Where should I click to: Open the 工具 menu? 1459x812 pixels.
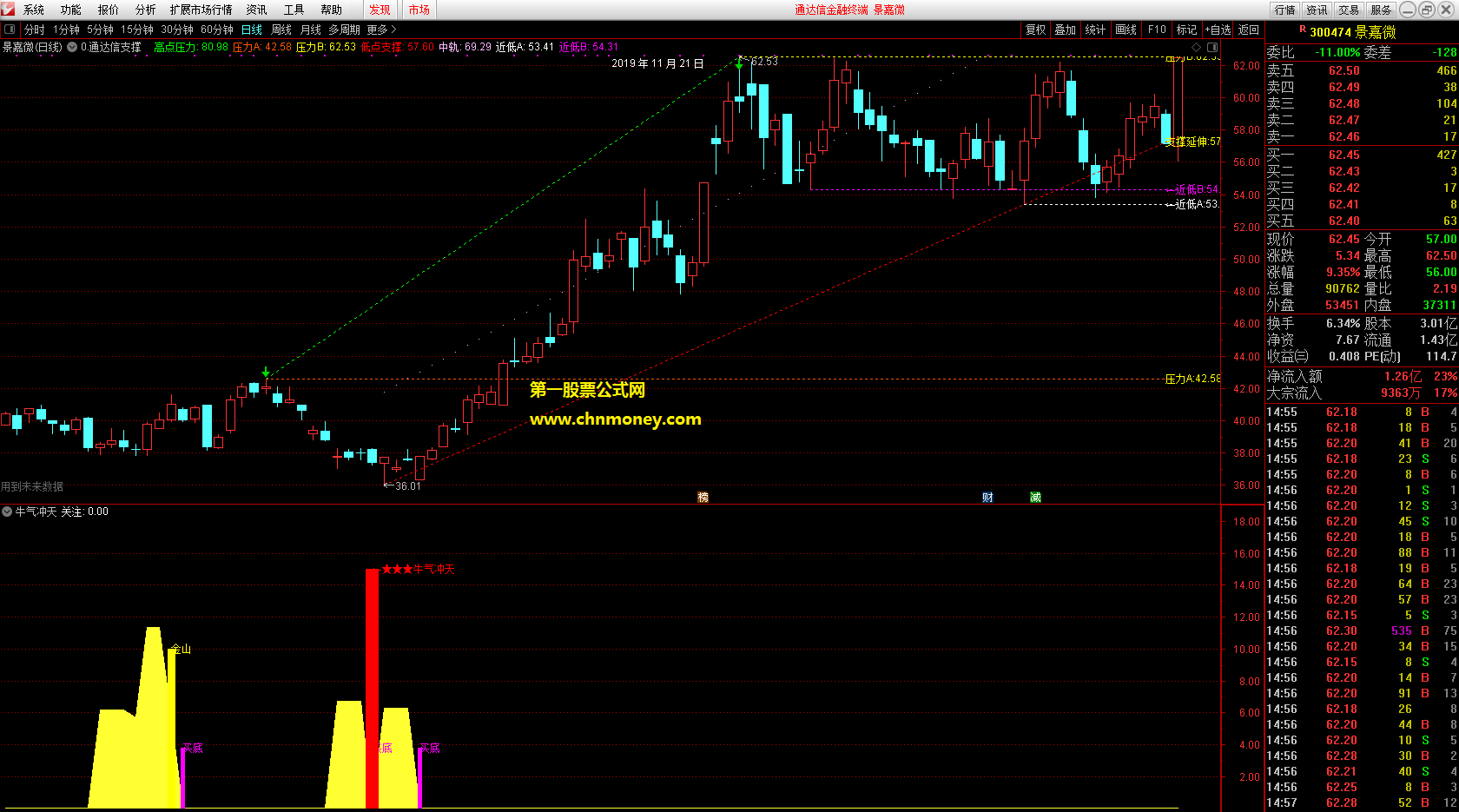[x=294, y=10]
